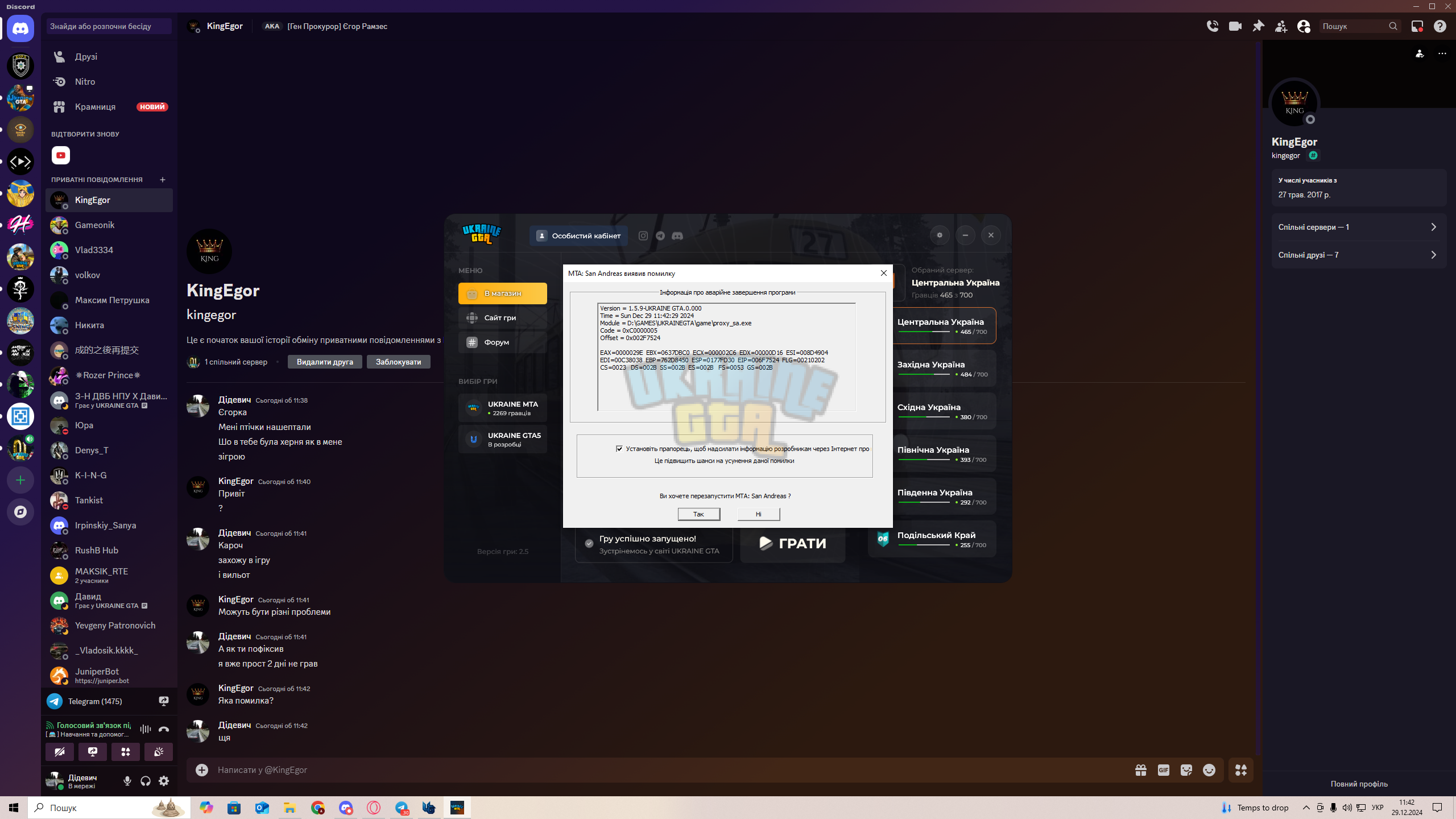Open Особистий кабінет in UKRAINE GTA launcher
Viewport: 1456px width, 819px height.
[x=578, y=235]
